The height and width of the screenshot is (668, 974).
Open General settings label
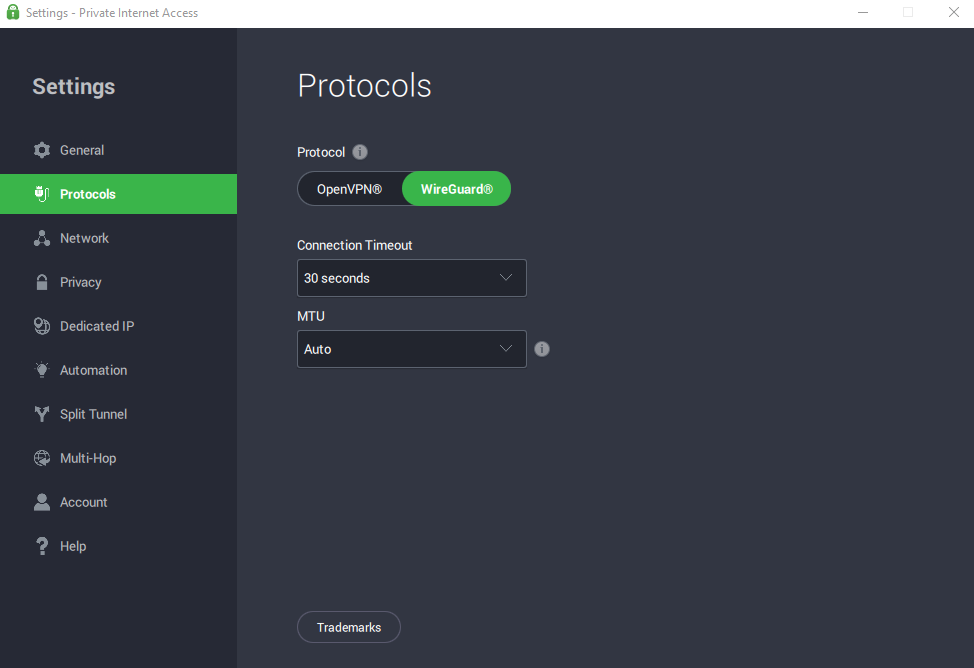click(x=82, y=150)
